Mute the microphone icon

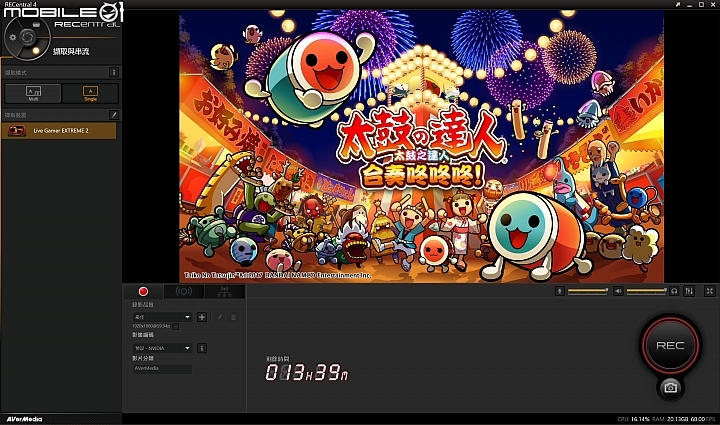tap(560, 291)
